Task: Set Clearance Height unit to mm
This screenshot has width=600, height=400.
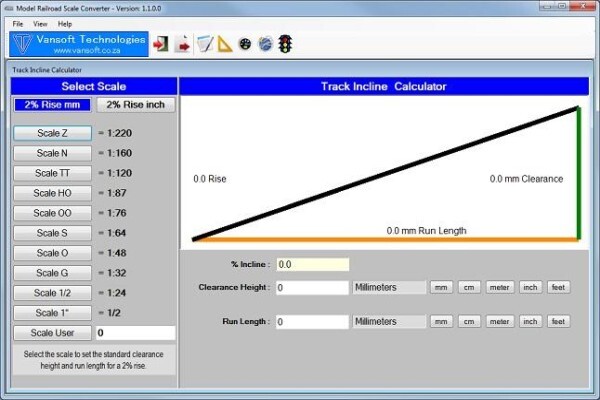Action: [x=441, y=287]
